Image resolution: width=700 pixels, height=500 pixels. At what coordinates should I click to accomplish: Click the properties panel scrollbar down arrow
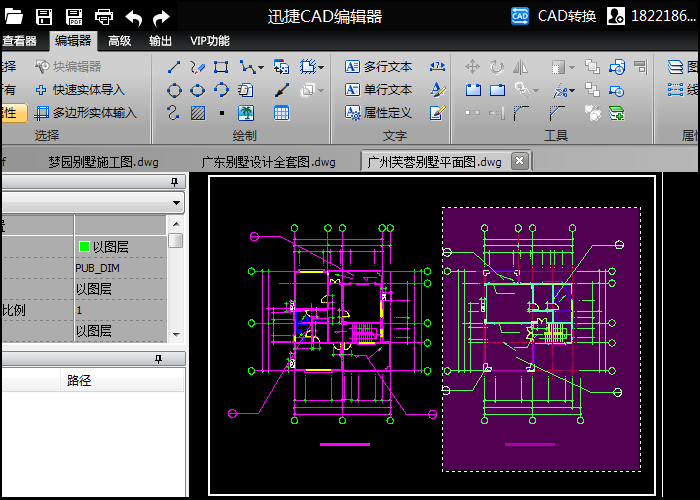(x=176, y=334)
